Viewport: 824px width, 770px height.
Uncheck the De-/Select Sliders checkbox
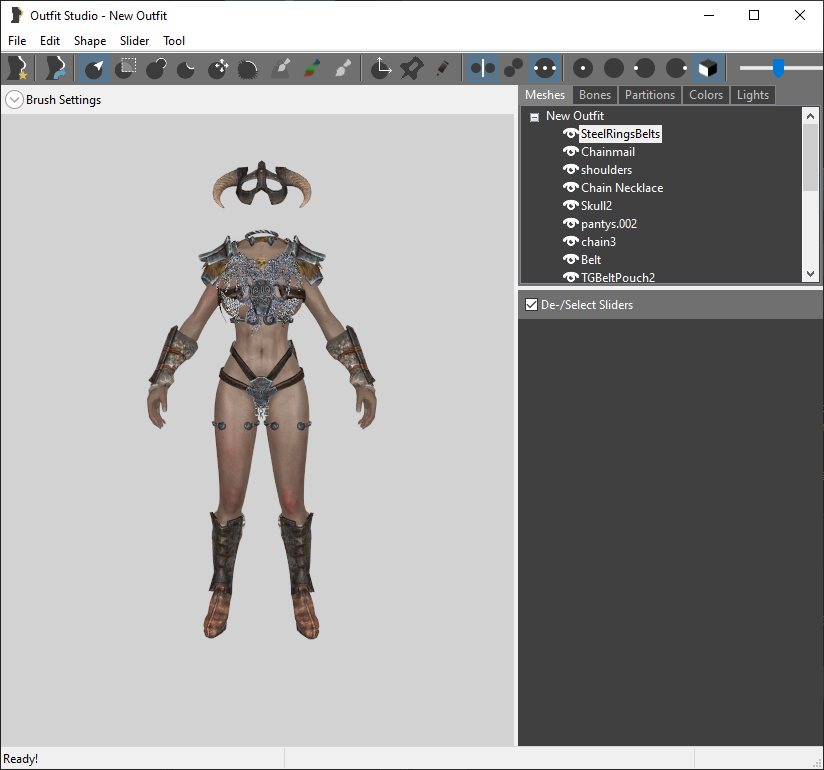[531, 304]
